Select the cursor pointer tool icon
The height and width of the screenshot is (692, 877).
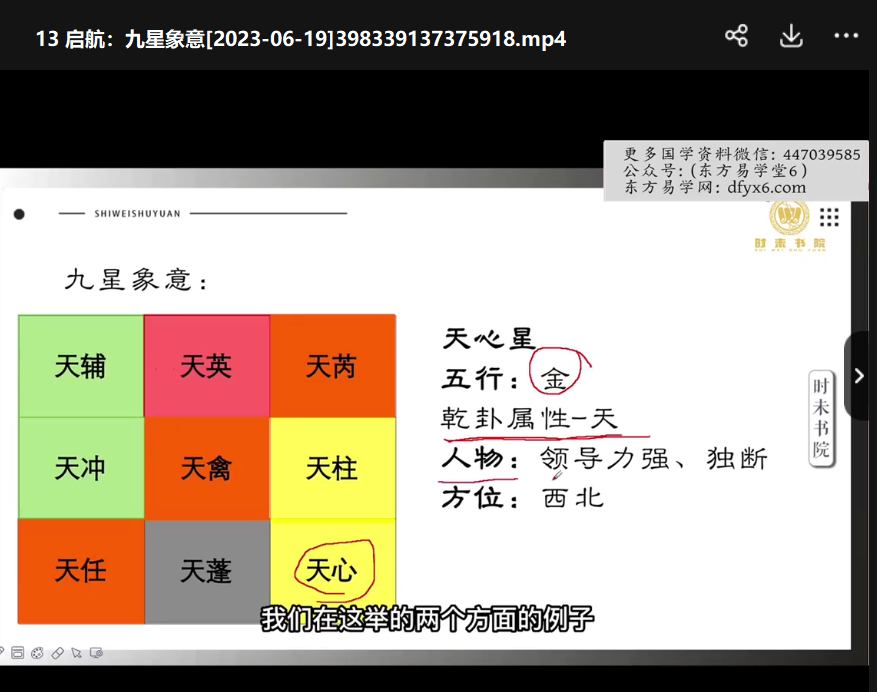pos(77,653)
